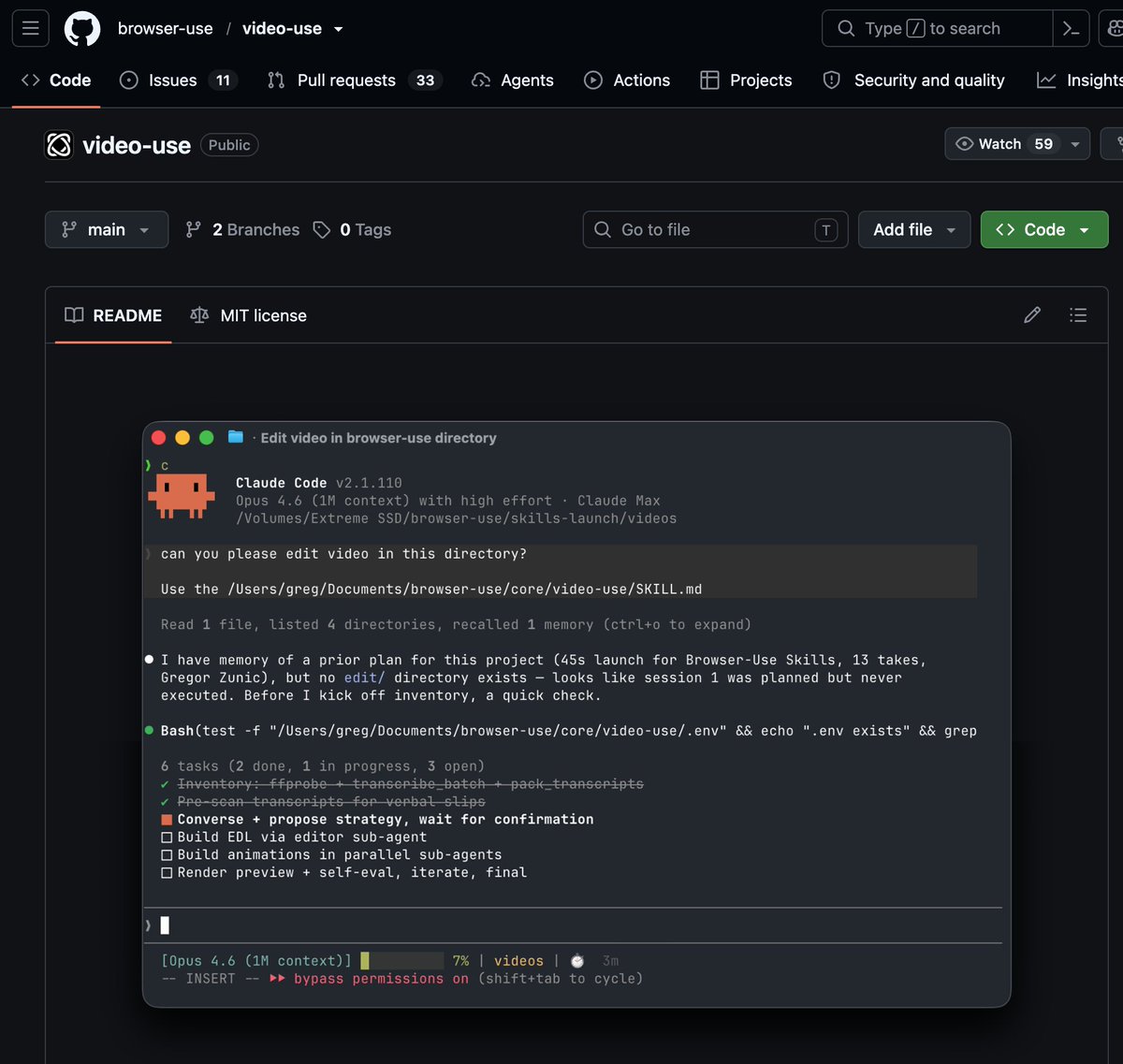Go to the Actions tab

pyautogui.click(x=627, y=80)
